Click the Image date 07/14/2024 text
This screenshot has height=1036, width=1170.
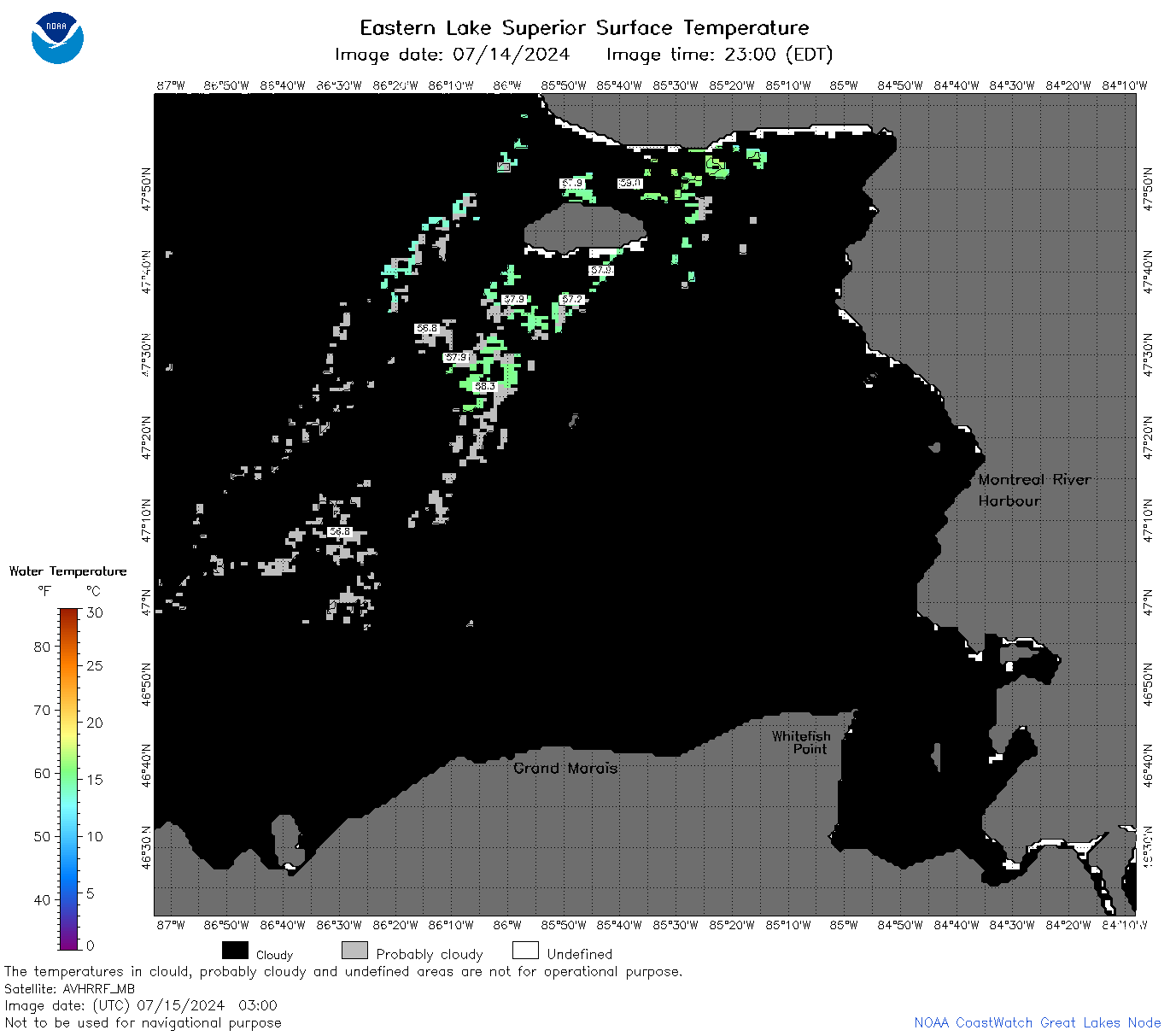[452, 55]
